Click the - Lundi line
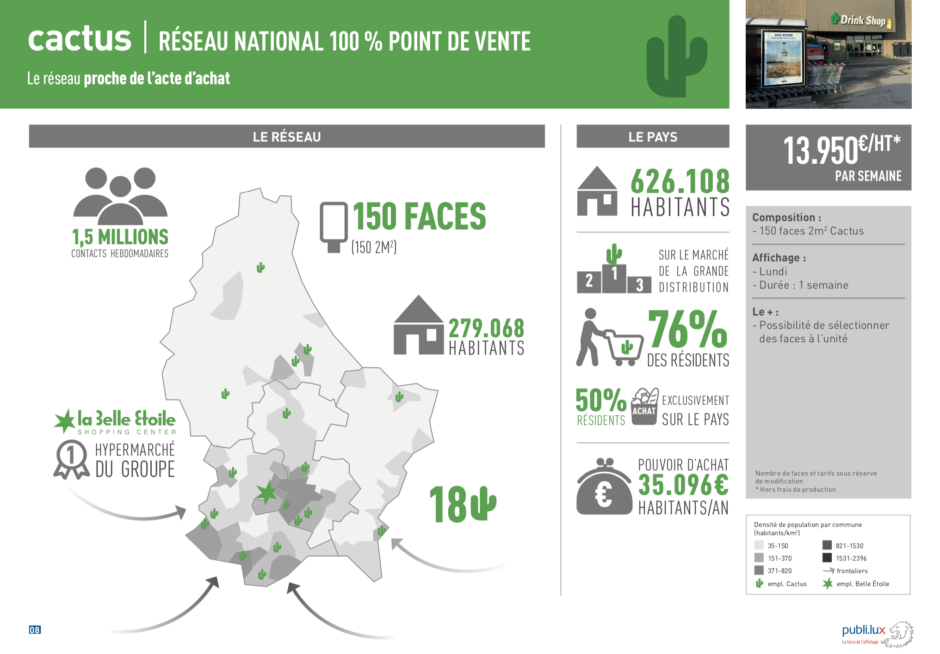 pyautogui.click(x=770, y=272)
